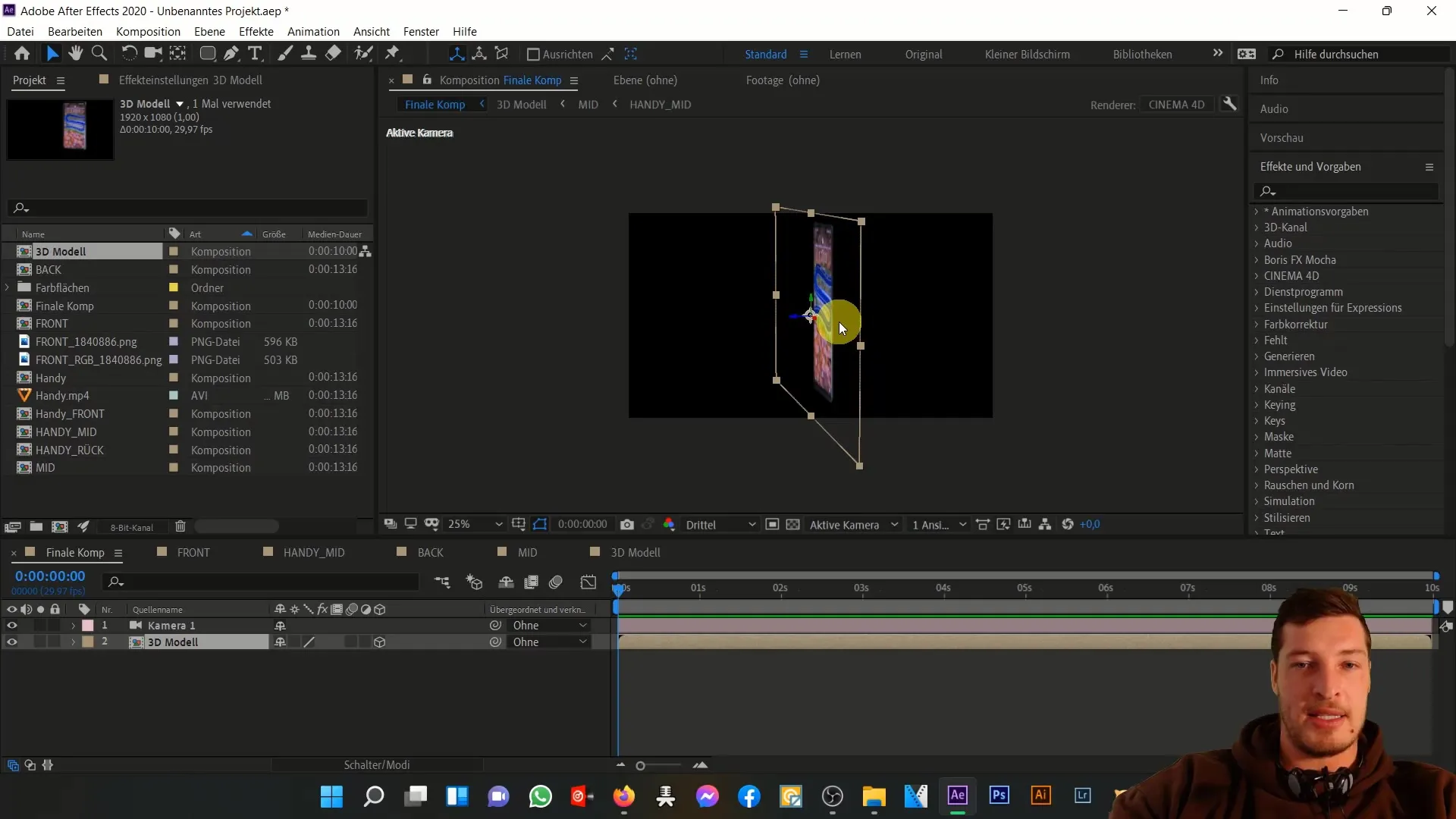Drag the timeline zoom slider
The width and height of the screenshot is (1456, 819).
[x=641, y=765]
